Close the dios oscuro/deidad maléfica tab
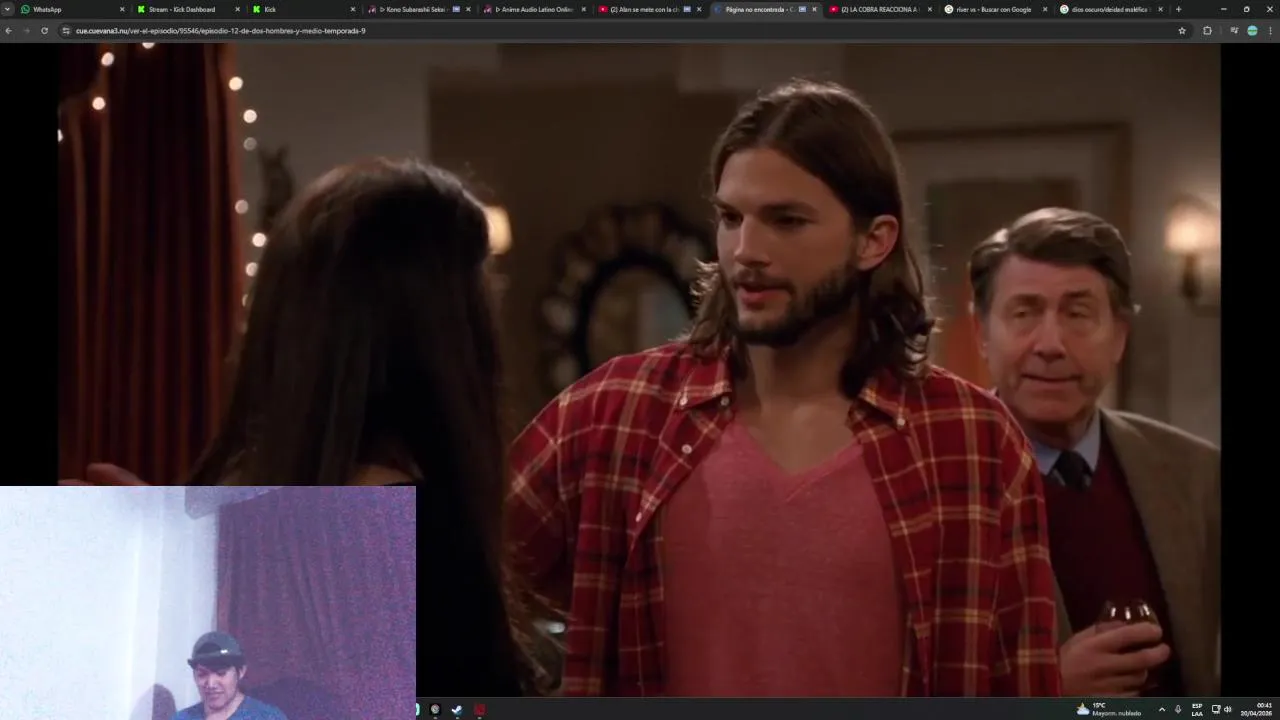The height and width of the screenshot is (720, 1280). 1161,9
